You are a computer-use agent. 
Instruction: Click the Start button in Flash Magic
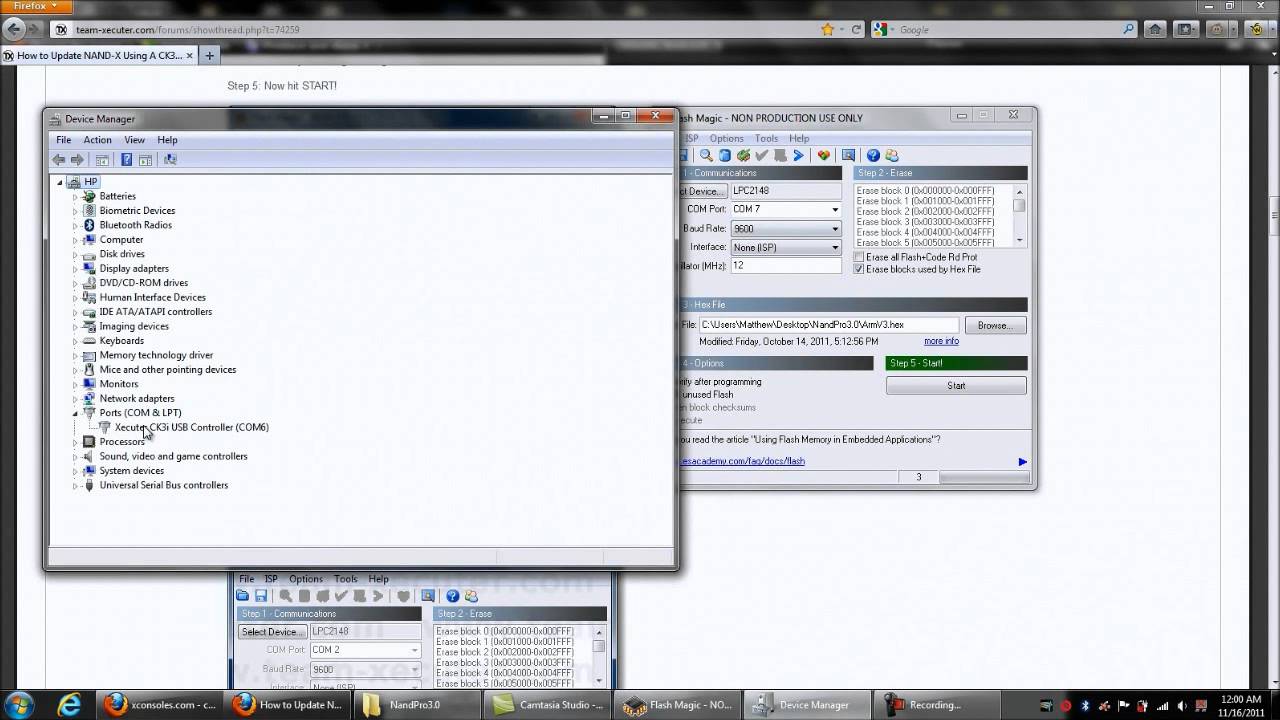coord(956,386)
